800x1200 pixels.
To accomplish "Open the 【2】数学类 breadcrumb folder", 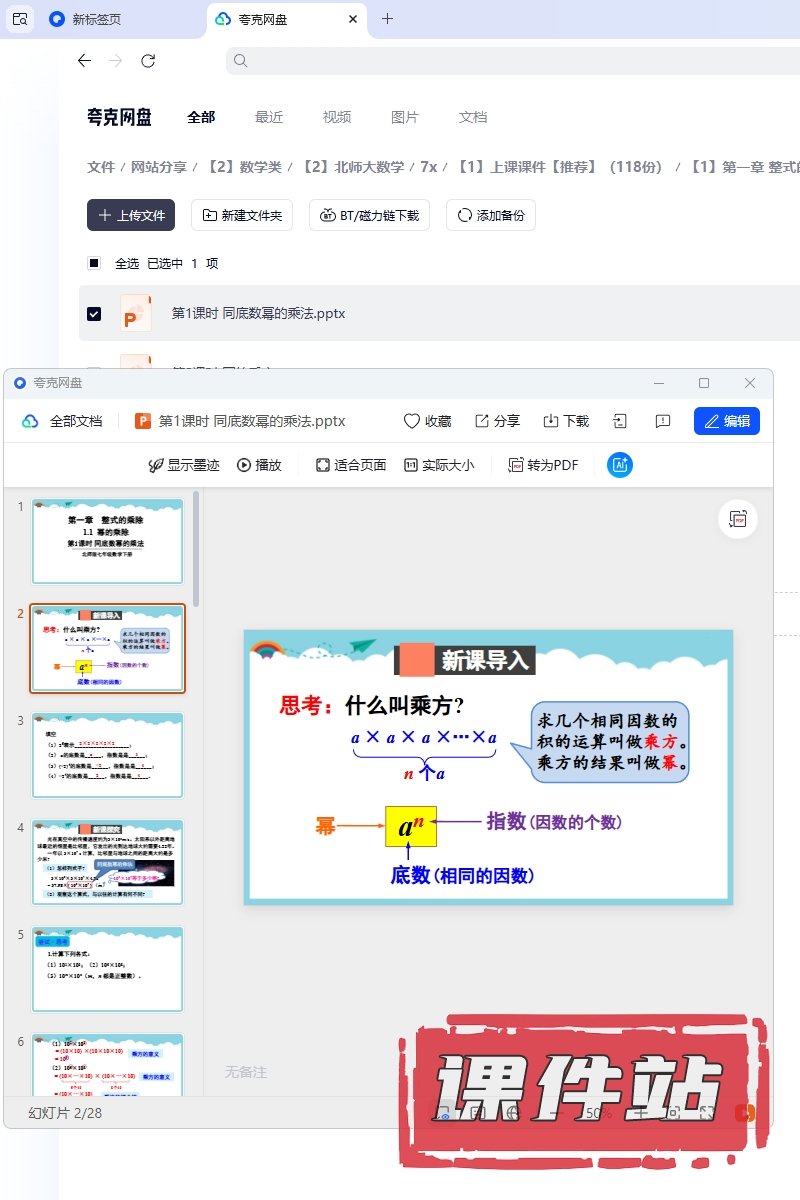I will pos(244,167).
